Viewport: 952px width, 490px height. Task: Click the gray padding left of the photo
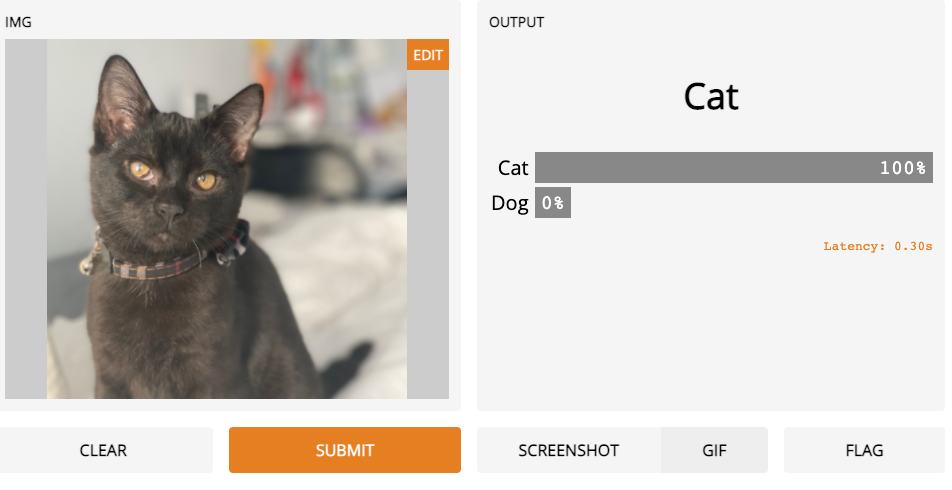[25, 219]
